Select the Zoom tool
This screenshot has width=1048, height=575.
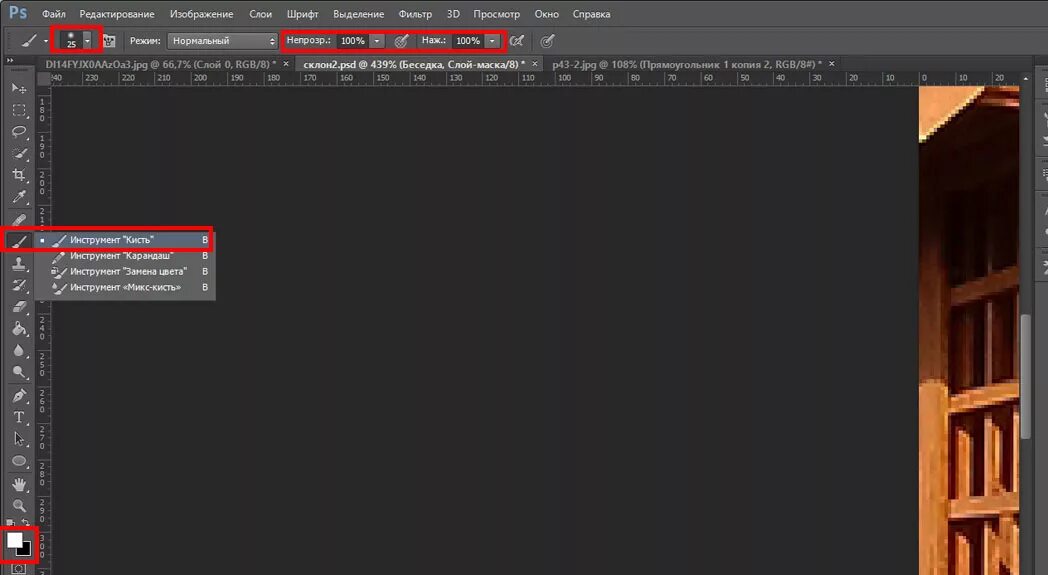(19, 505)
